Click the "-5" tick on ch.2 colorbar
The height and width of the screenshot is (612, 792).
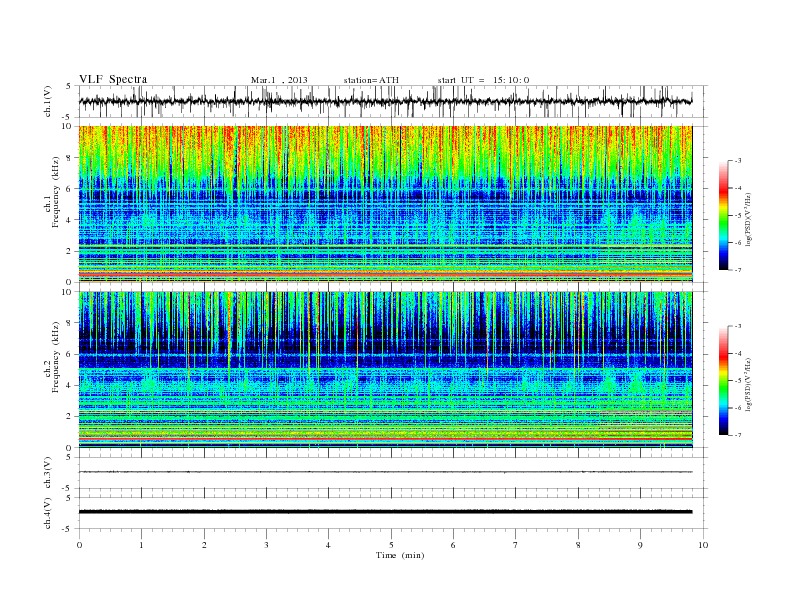coord(738,381)
